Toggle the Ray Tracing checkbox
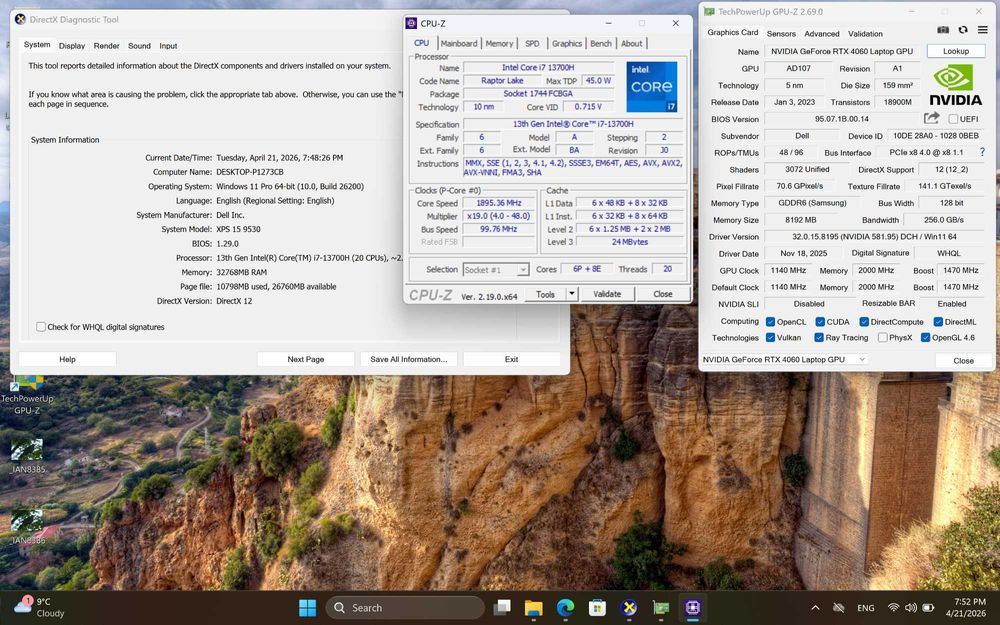1000x625 pixels. pos(819,337)
